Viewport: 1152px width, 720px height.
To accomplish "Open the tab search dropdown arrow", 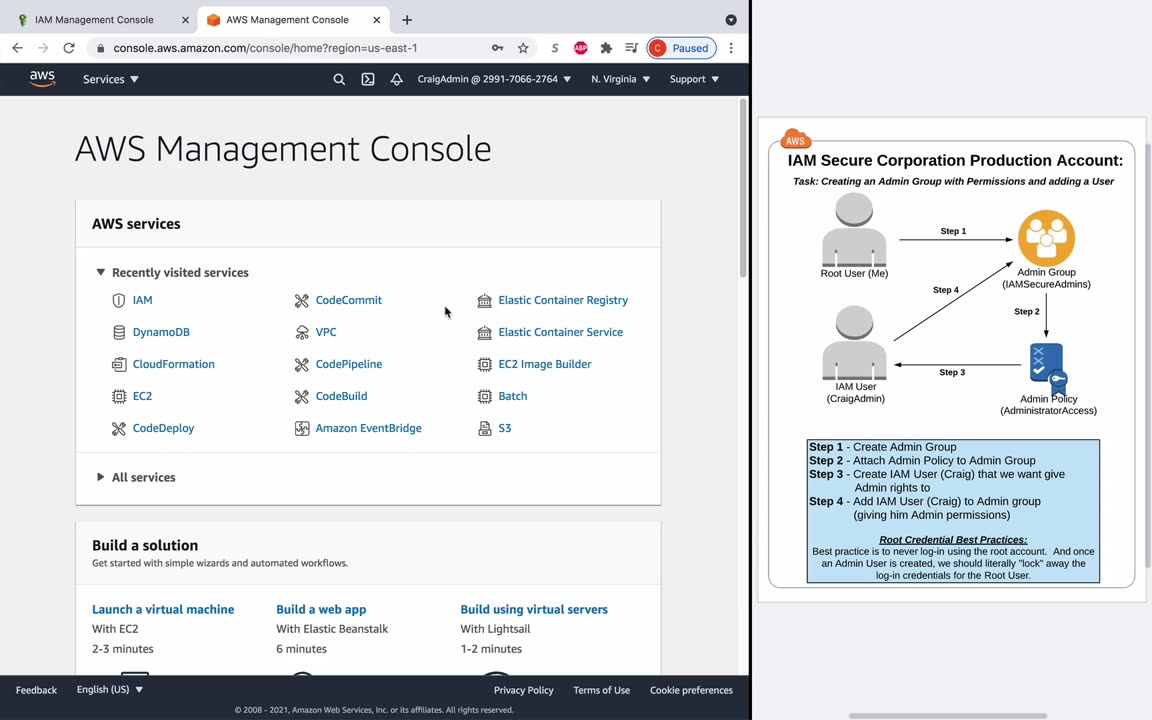I will coord(731,20).
